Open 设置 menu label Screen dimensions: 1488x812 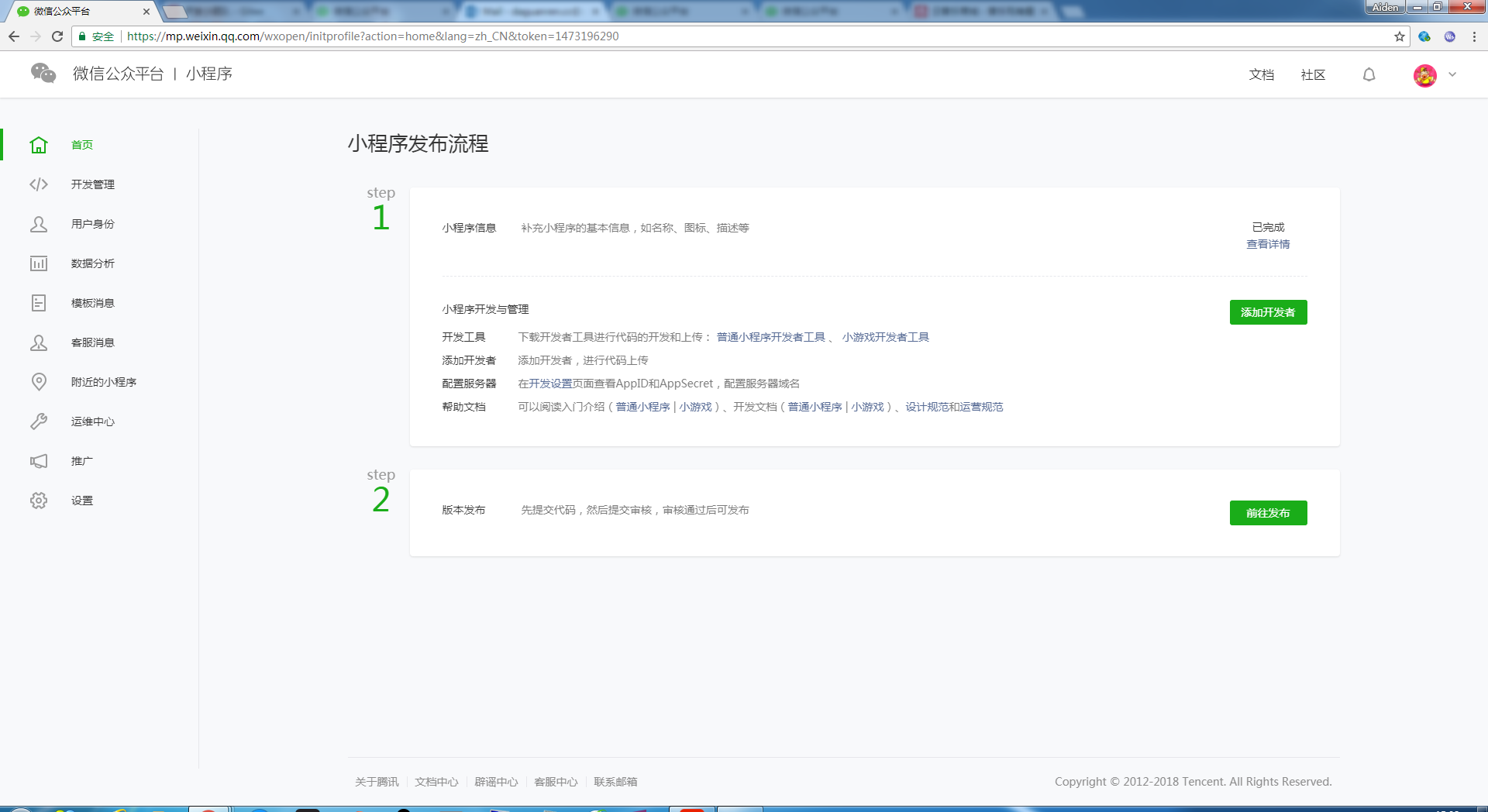pyautogui.click(x=82, y=501)
